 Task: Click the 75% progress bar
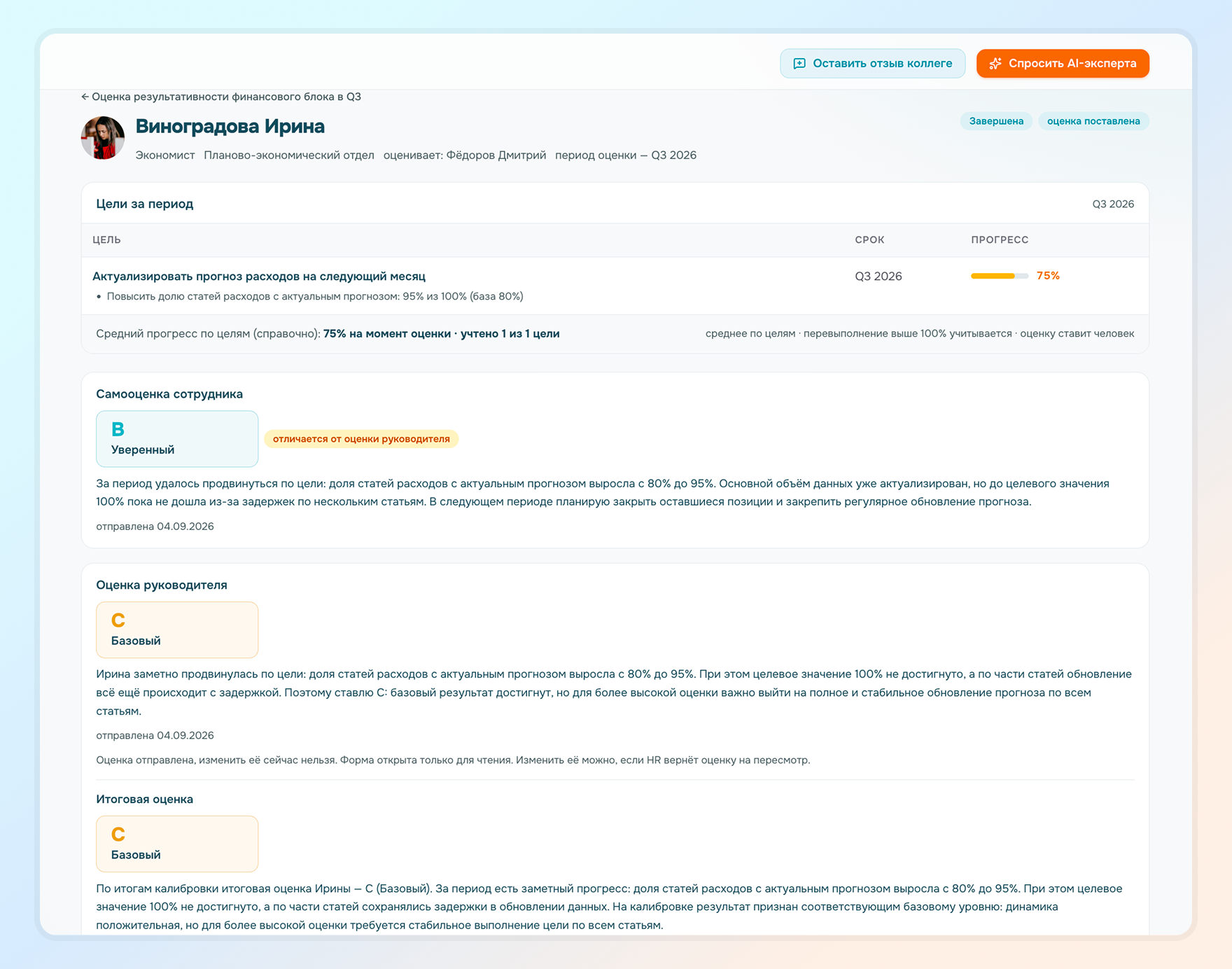coord(1000,276)
